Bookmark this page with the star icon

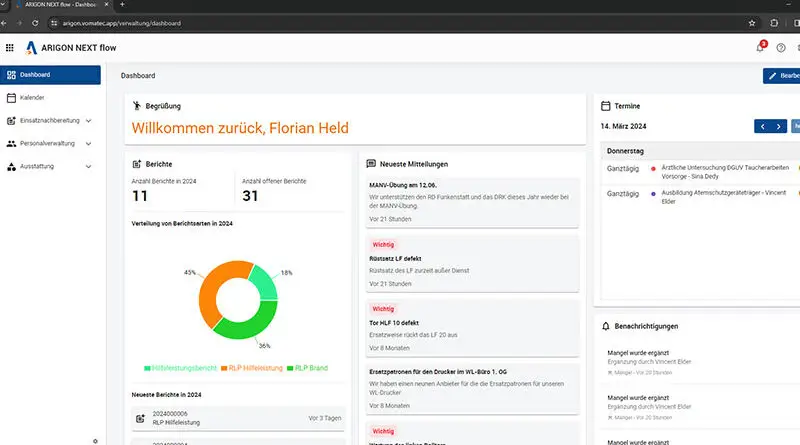click(752, 23)
